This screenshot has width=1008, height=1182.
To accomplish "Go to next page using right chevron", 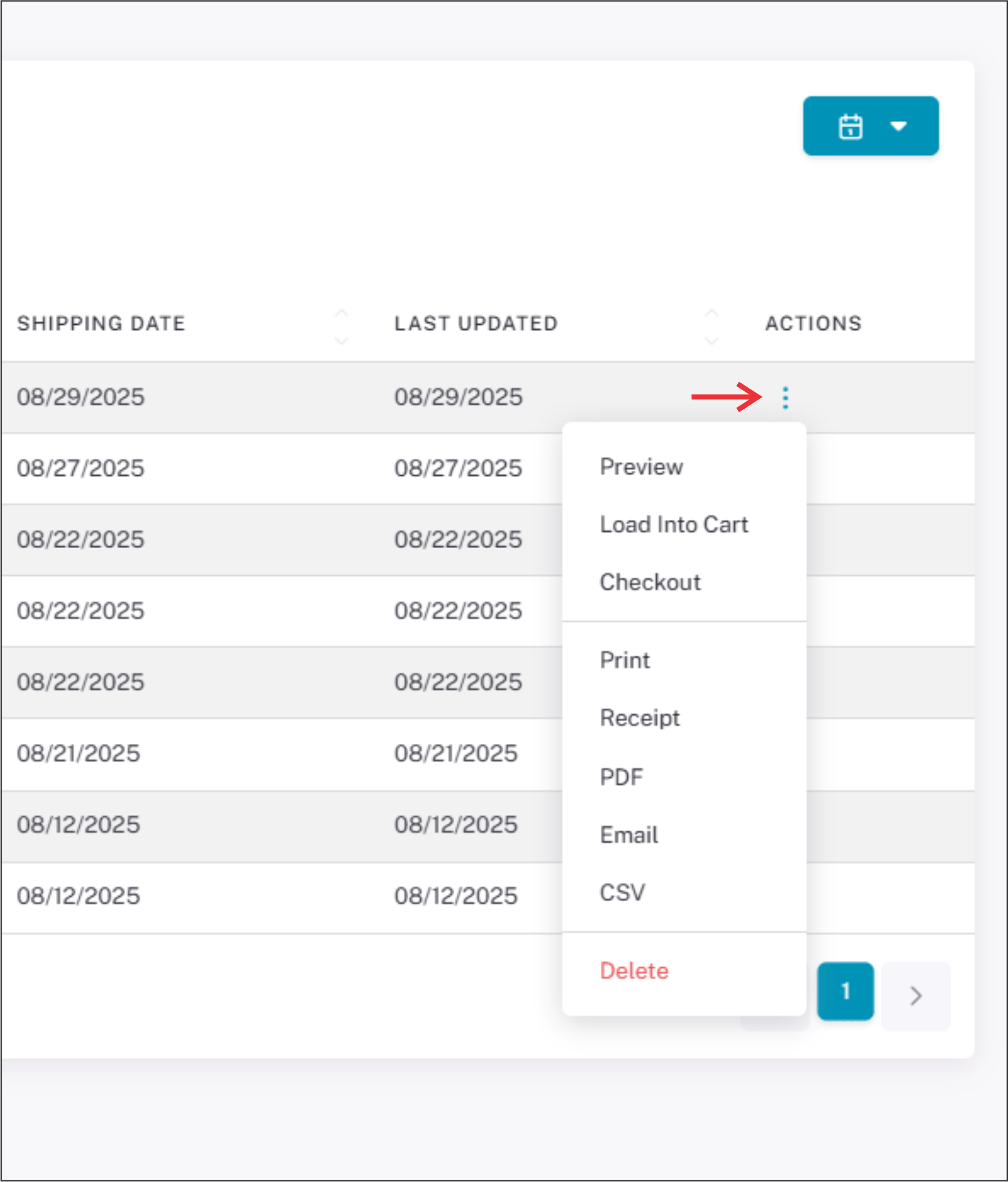I will click(915, 996).
